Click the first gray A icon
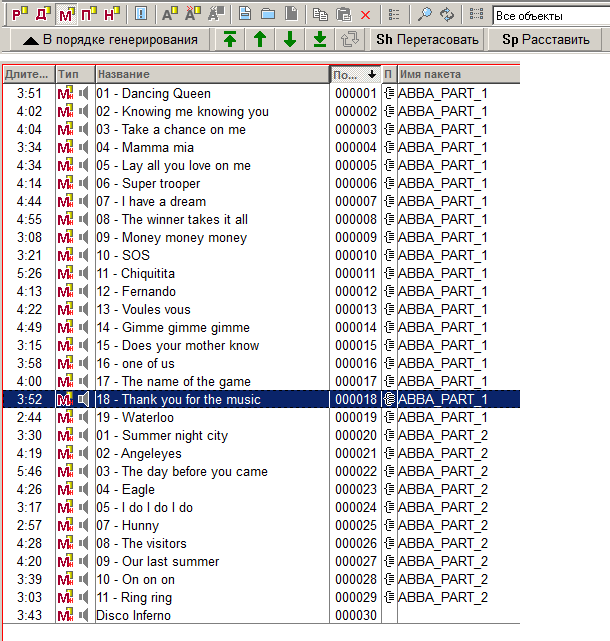610x641 pixels. (x=170, y=15)
